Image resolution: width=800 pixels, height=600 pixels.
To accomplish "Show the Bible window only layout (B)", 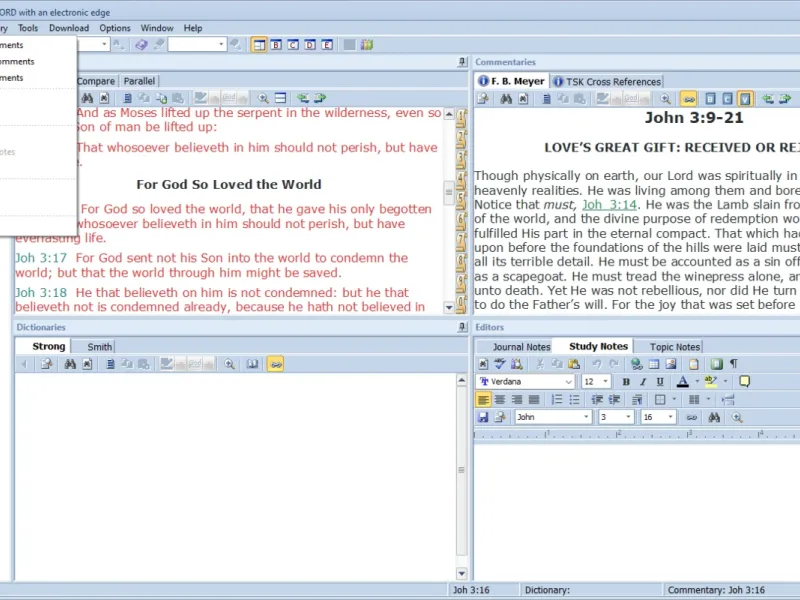I will click(276, 45).
